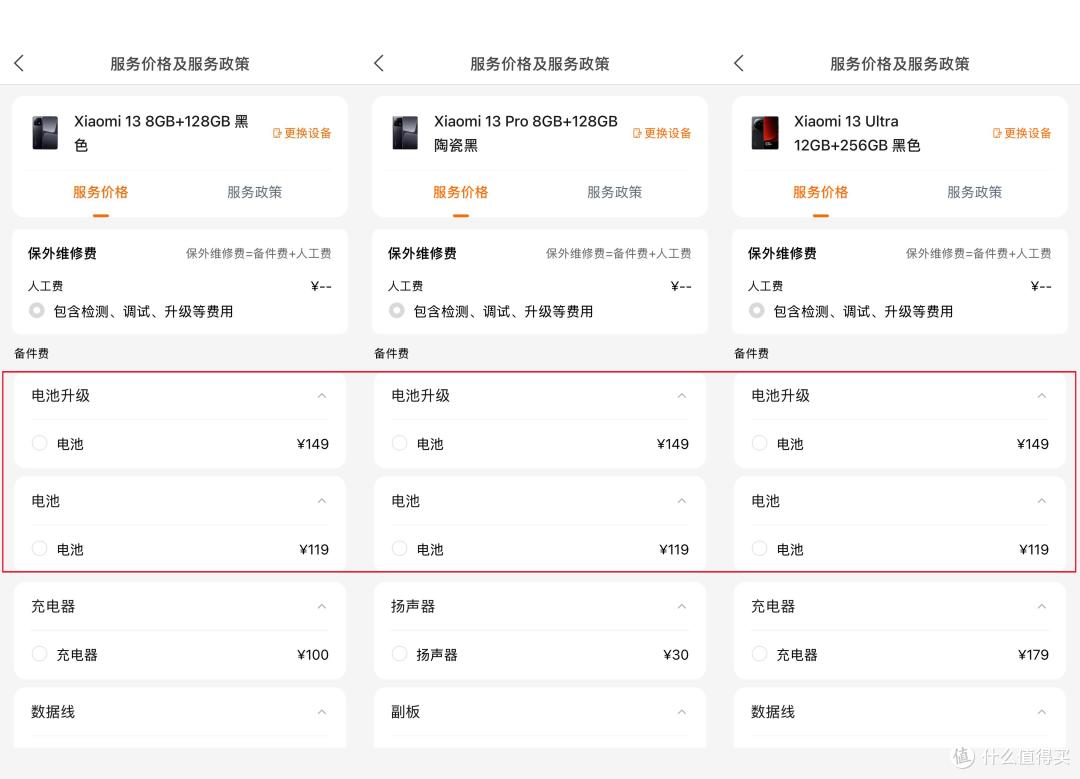
Task: Click 'Xiaomi 13 Ultra 12GB+256GB 黑色' device name
Action: 857,133
